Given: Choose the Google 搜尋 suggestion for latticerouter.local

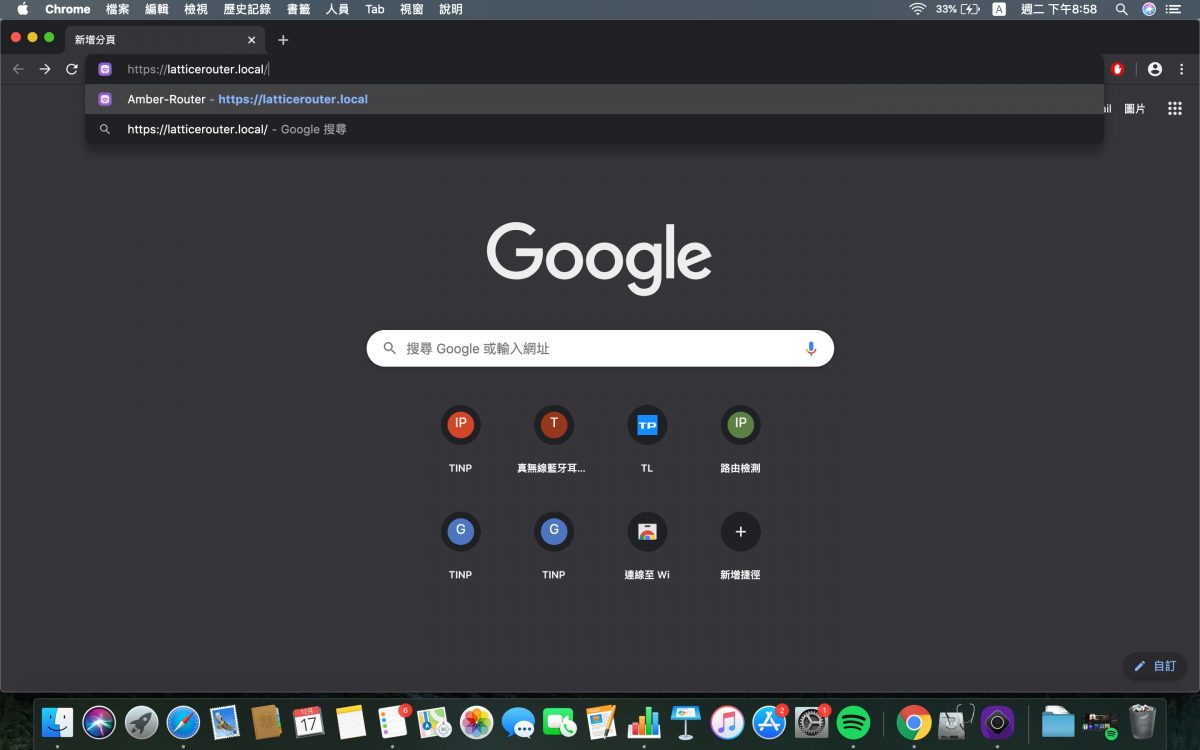Looking at the screenshot, I should [594, 129].
